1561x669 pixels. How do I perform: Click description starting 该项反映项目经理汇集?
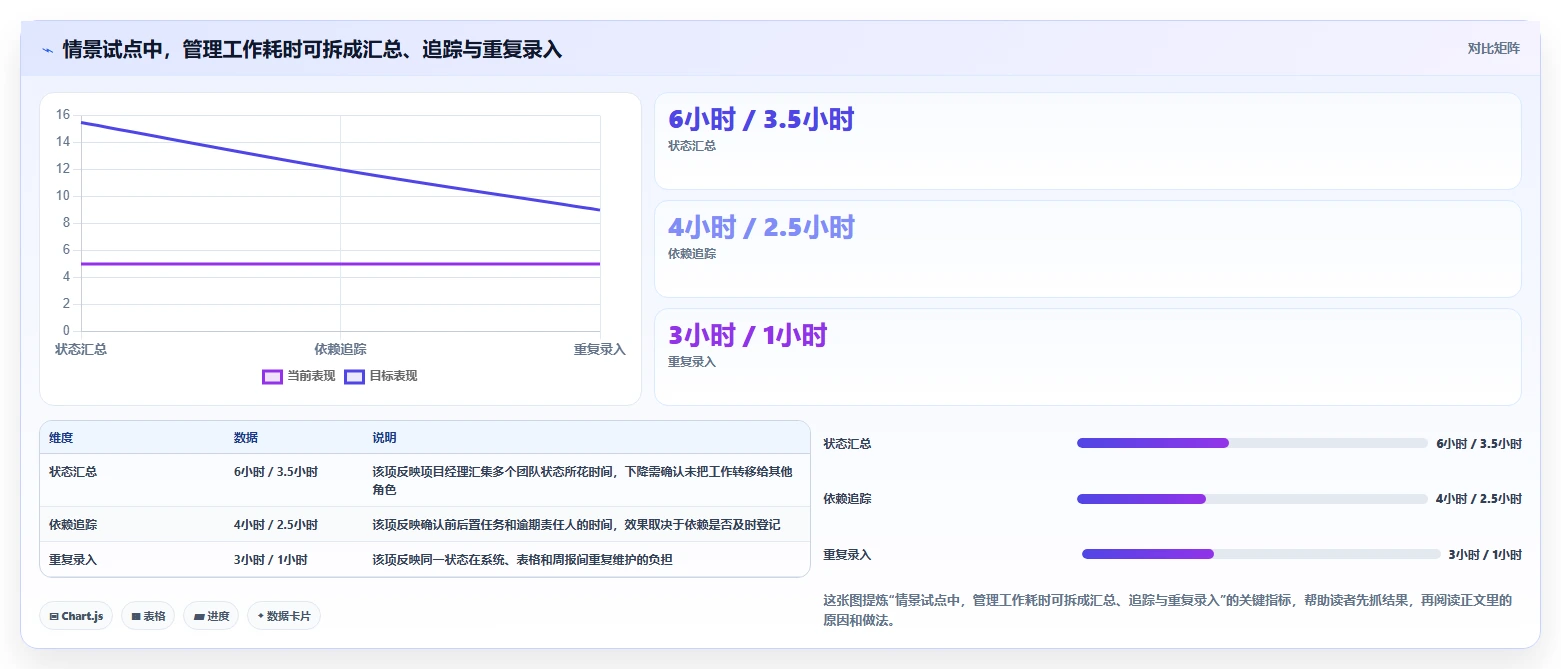tap(582, 480)
